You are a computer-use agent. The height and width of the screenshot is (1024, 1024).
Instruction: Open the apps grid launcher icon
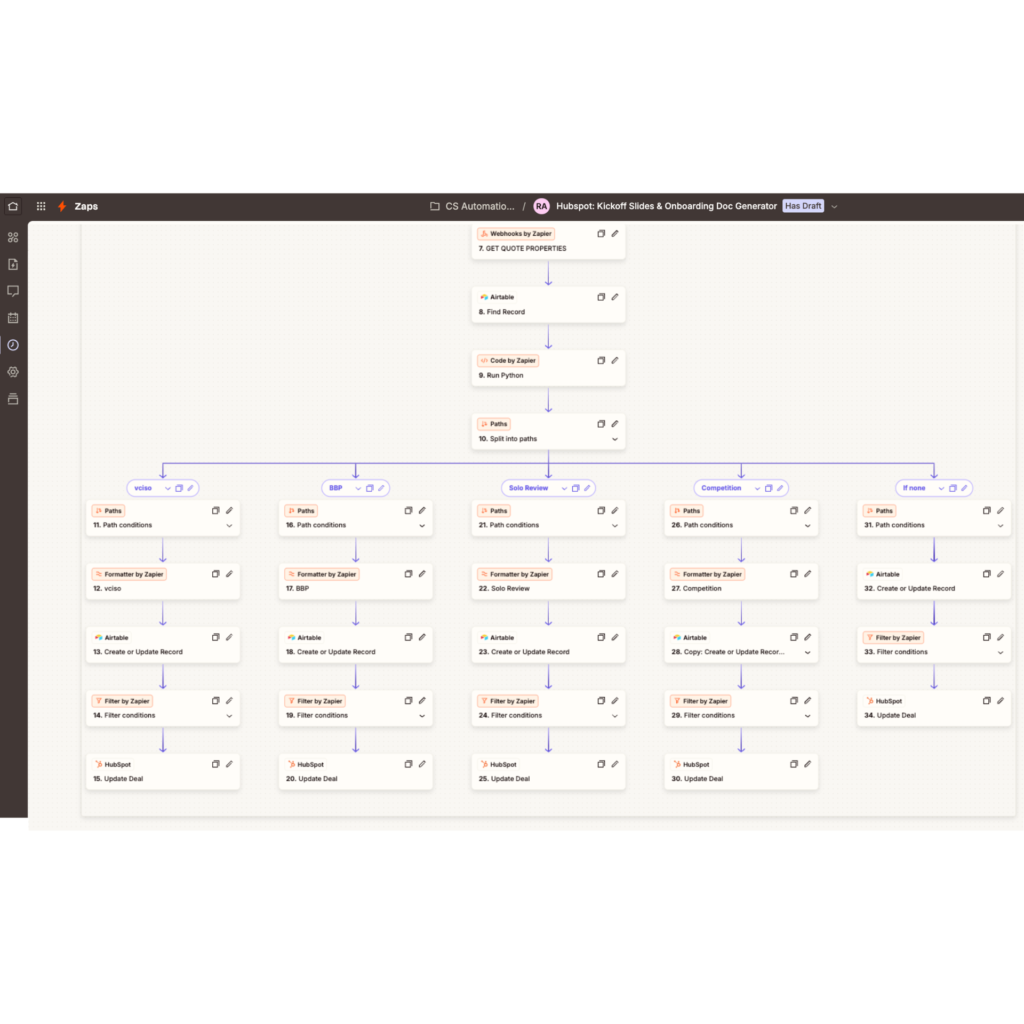(x=41, y=206)
